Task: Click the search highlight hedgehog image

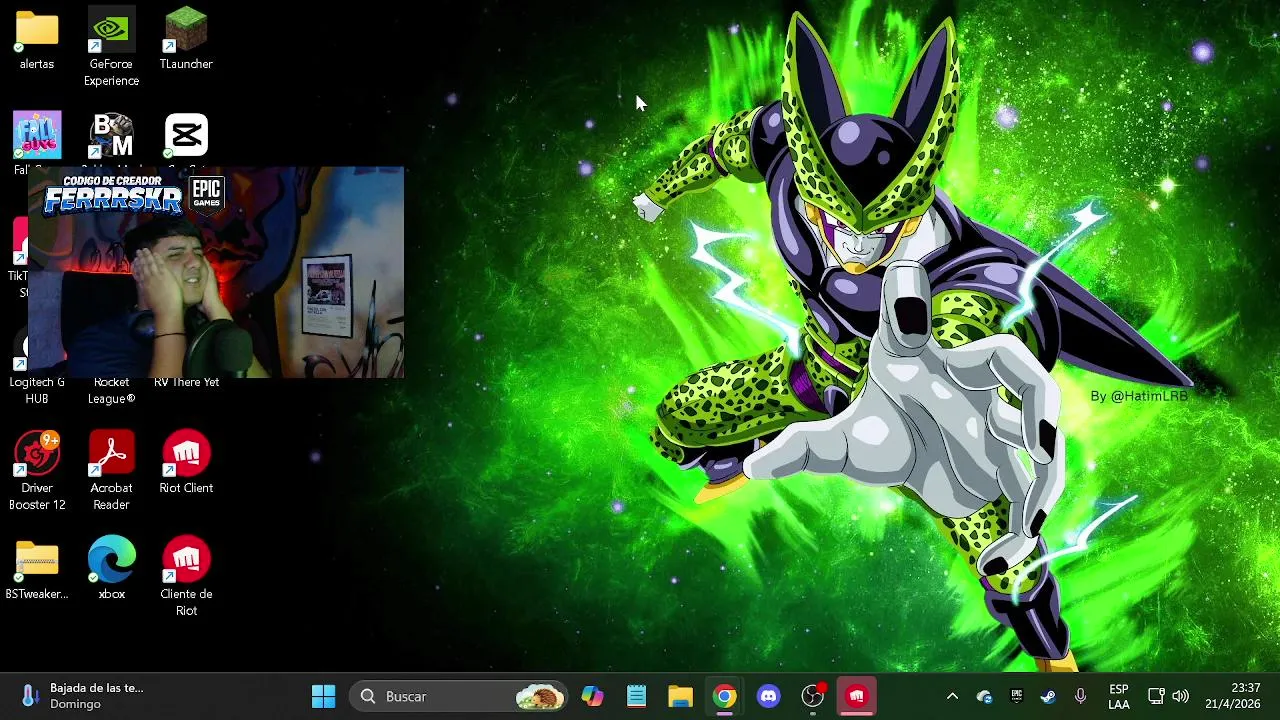Action: pyautogui.click(x=540, y=696)
